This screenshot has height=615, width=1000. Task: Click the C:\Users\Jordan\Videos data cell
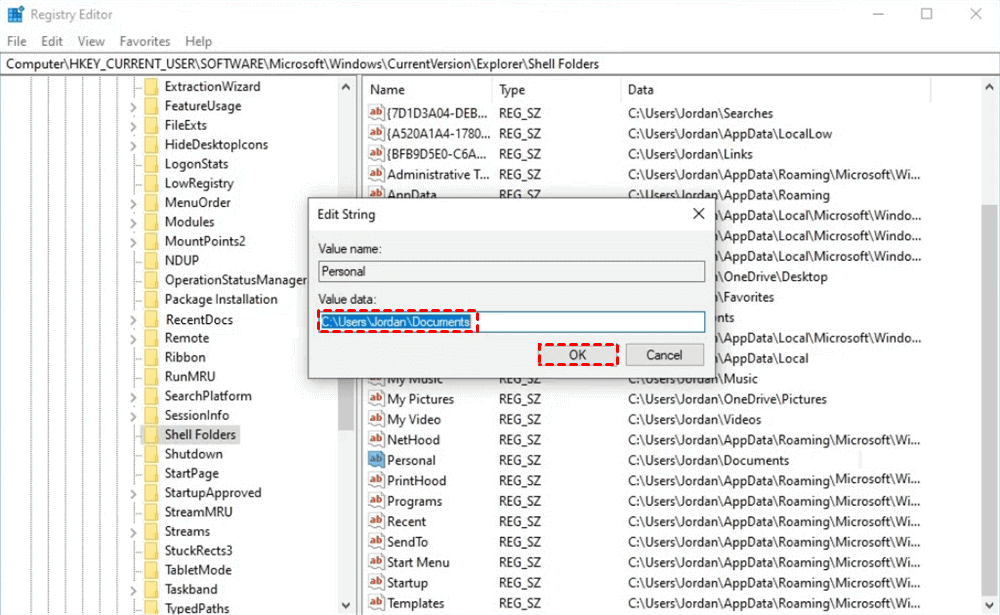click(695, 419)
